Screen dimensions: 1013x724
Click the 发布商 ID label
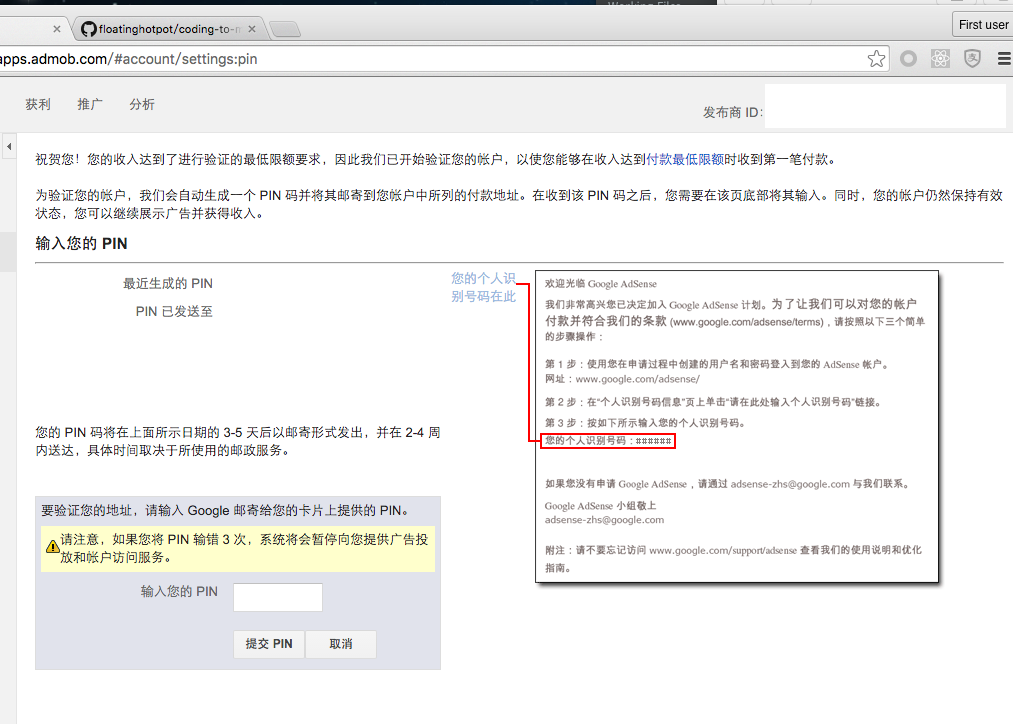(x=733, y=112)
